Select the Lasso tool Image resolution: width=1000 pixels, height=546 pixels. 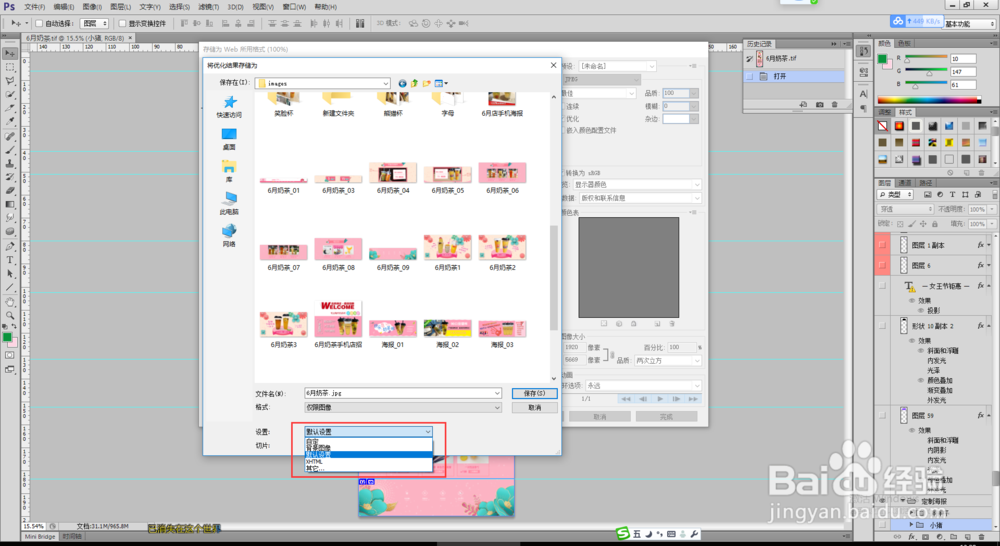(x=10, y=81)
